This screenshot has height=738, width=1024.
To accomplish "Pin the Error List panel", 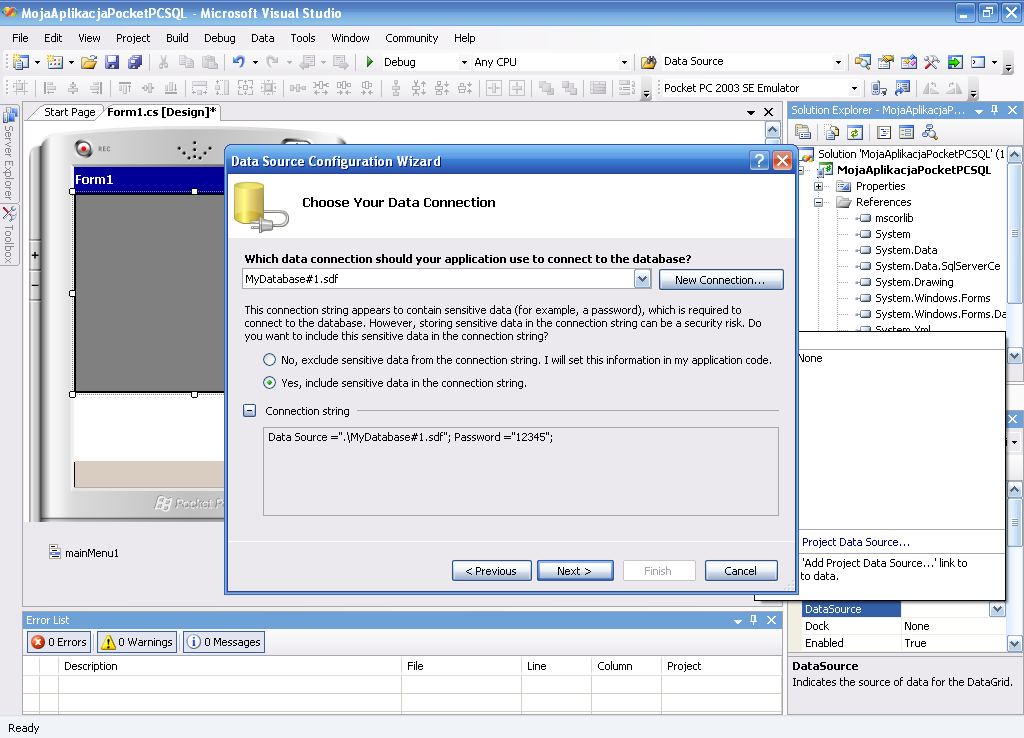I will (754, 620).
